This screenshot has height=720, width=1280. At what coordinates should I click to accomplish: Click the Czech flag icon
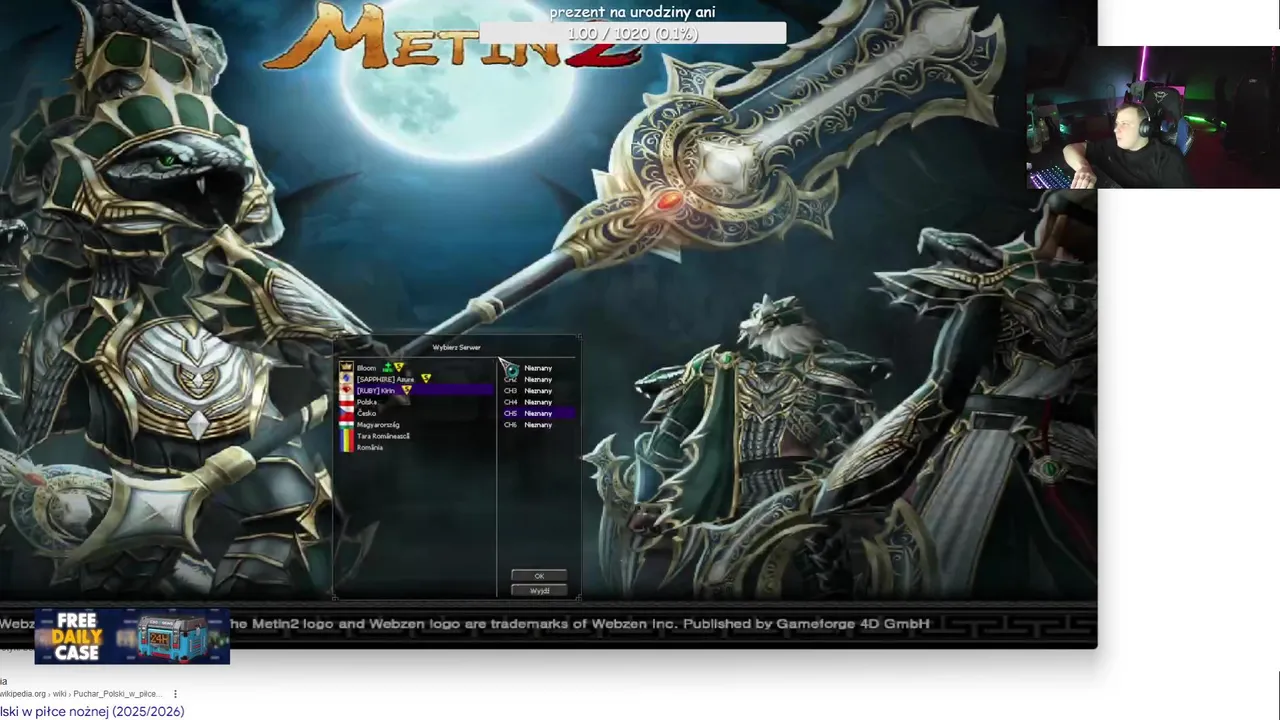click(346, 412)
